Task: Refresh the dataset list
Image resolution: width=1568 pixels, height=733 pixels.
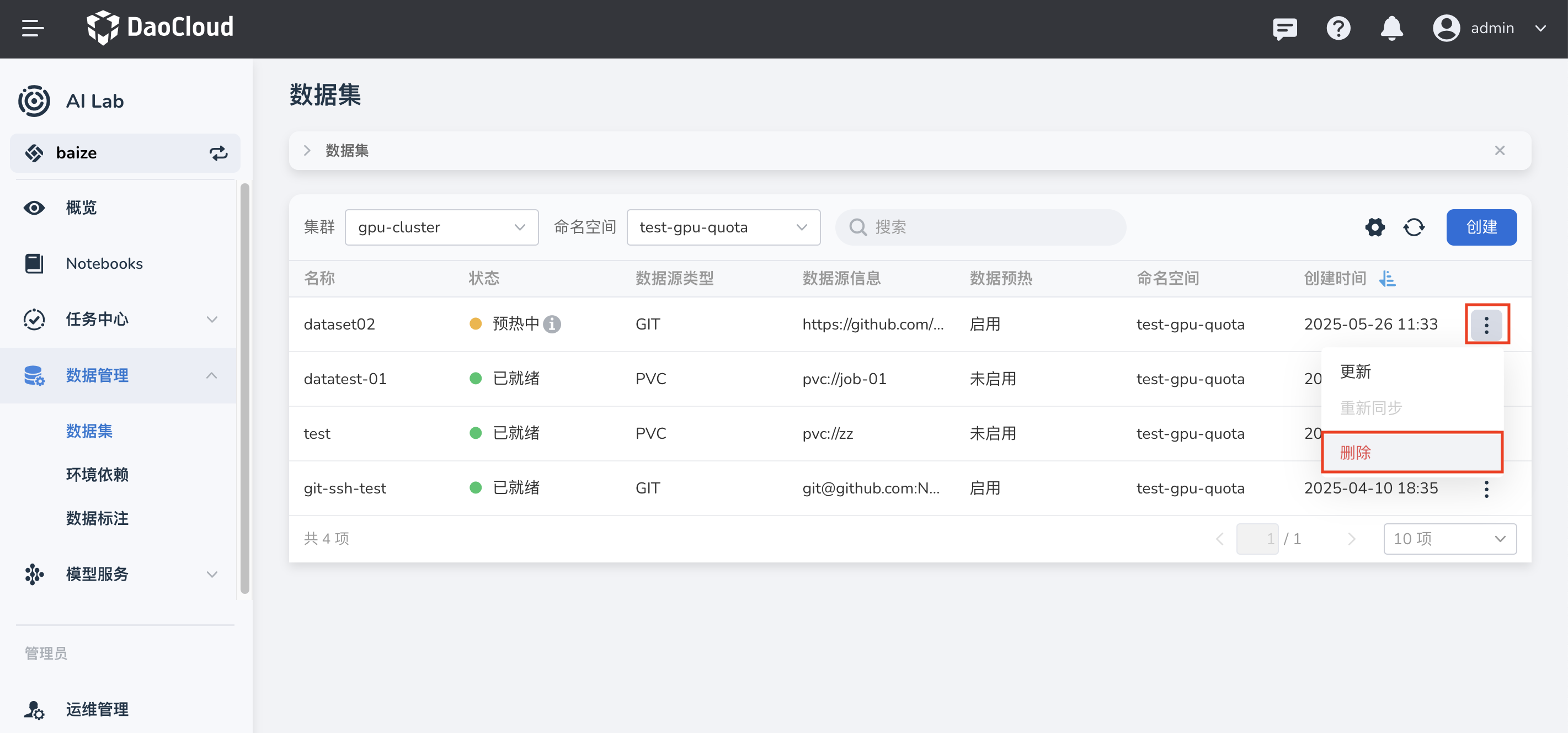Action: (1414, 227)
